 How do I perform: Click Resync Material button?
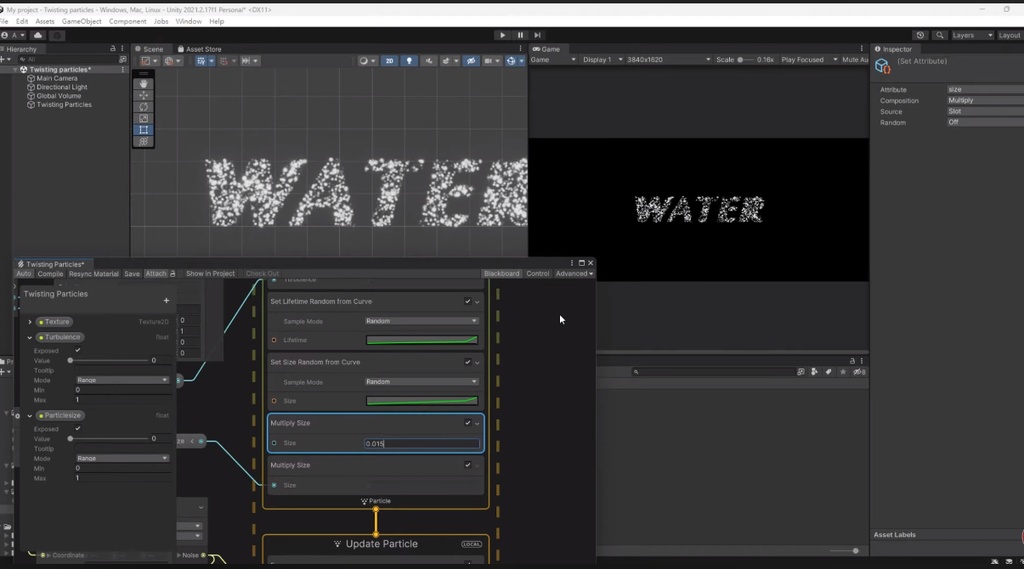93,274
